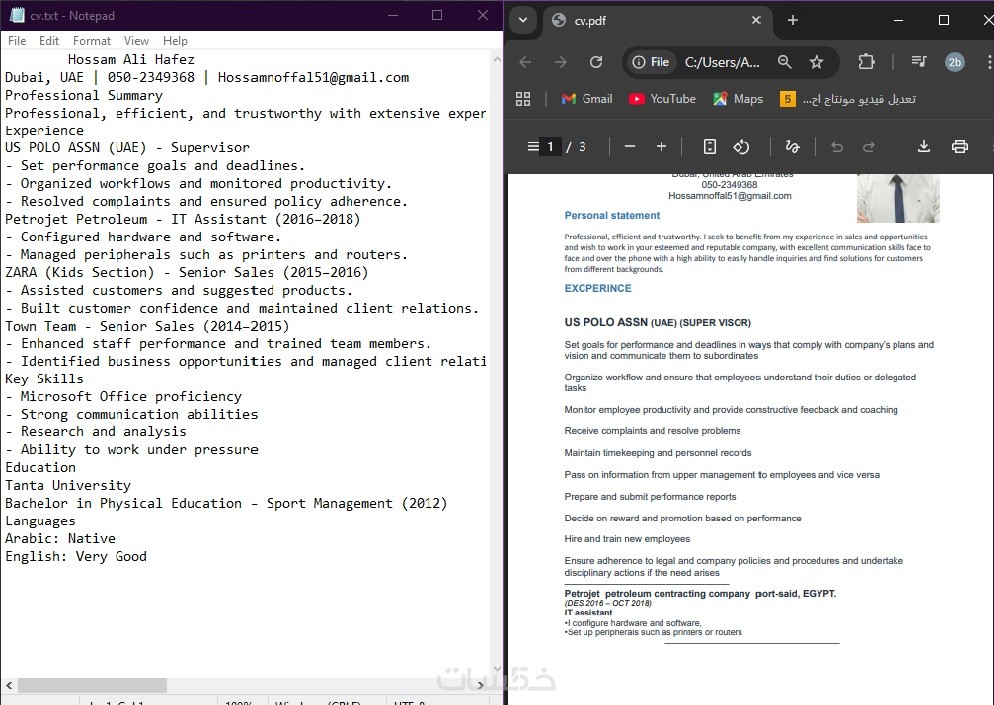Click 'Petrojet petroleum contracting company' line in PDF
This screenshot has width=994, height=705.
click(x=700, y=594)
